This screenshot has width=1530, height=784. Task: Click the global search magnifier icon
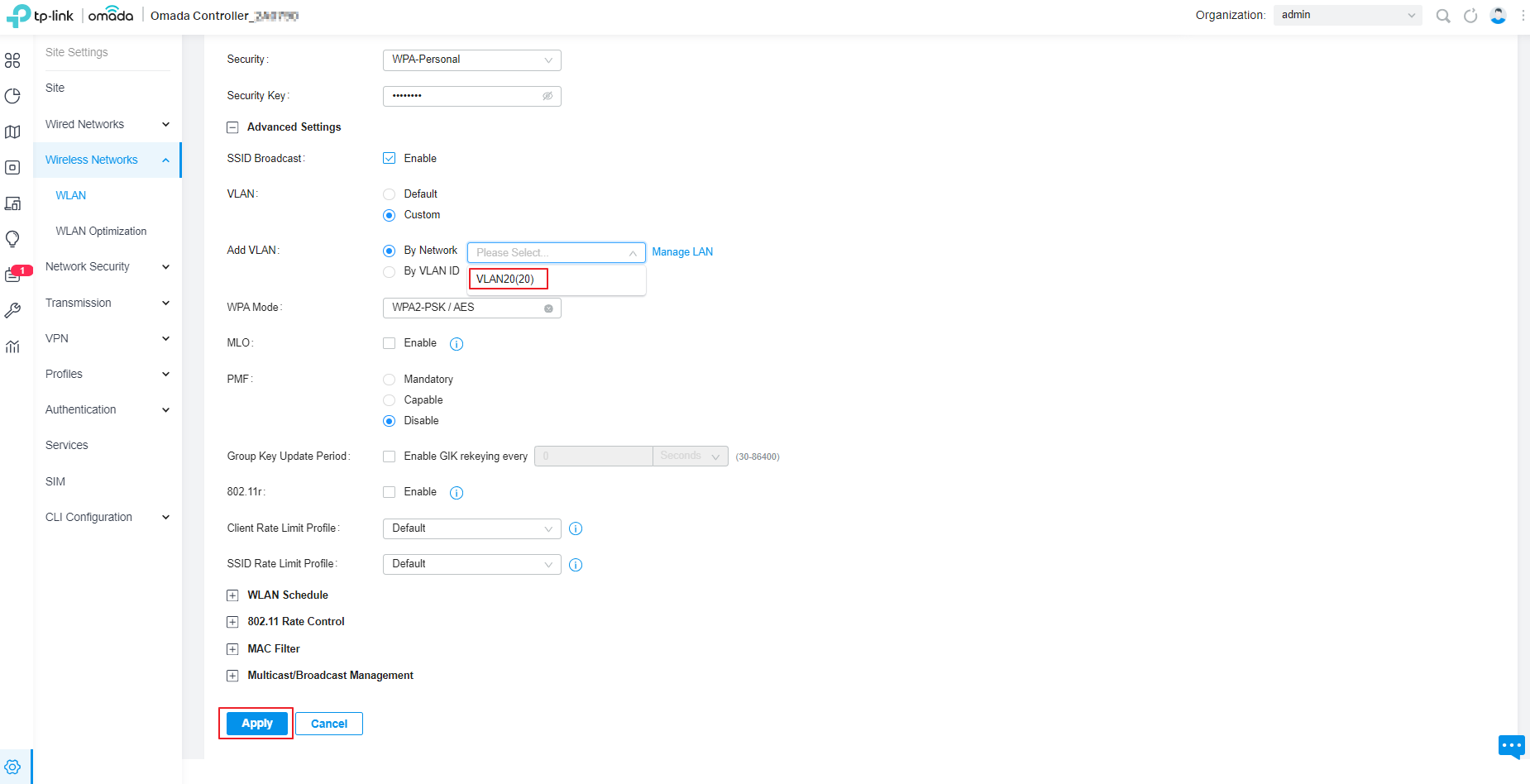click(x=1443, y=16)
